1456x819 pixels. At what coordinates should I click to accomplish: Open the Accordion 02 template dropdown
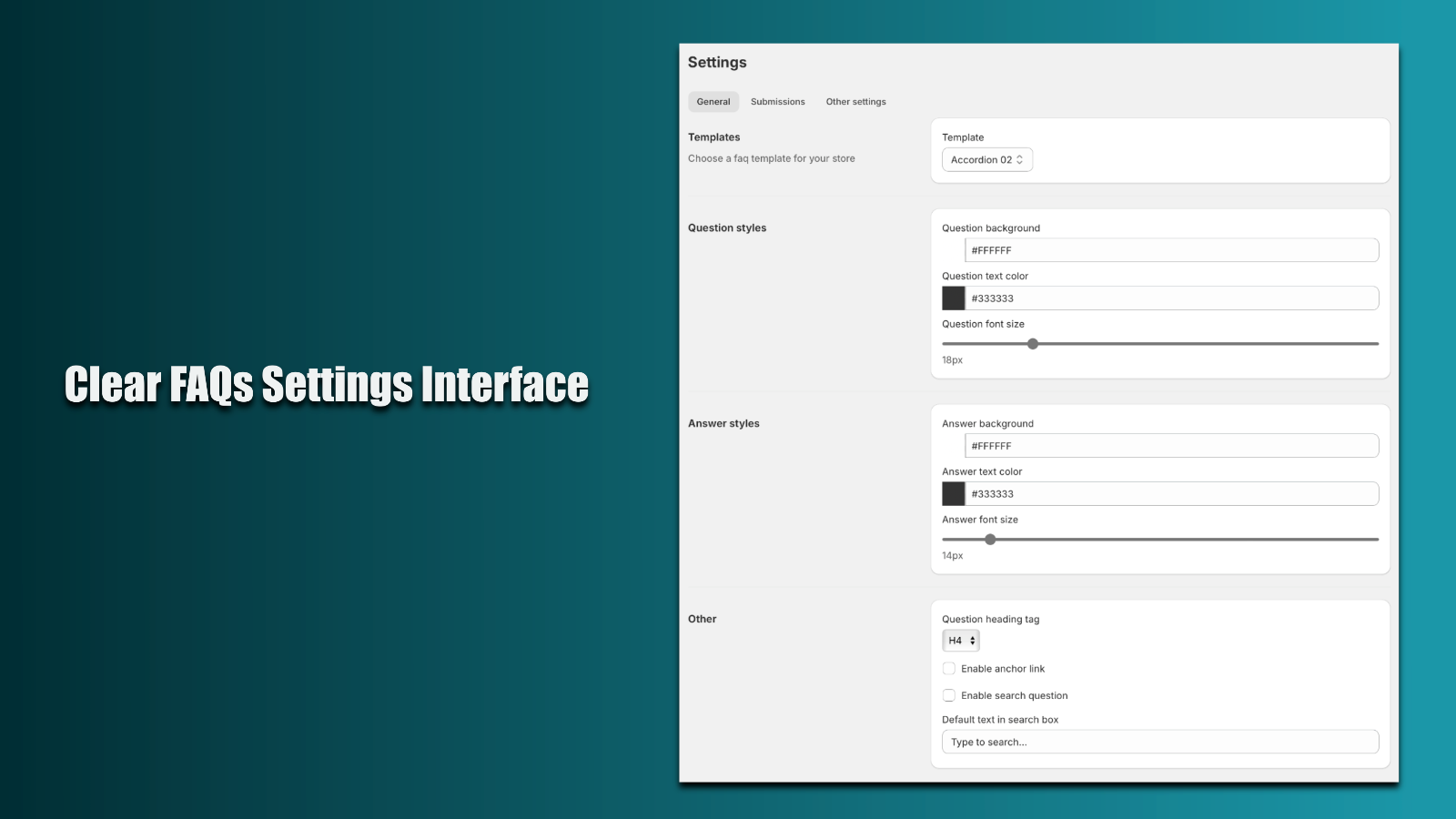tap(987, 160)
